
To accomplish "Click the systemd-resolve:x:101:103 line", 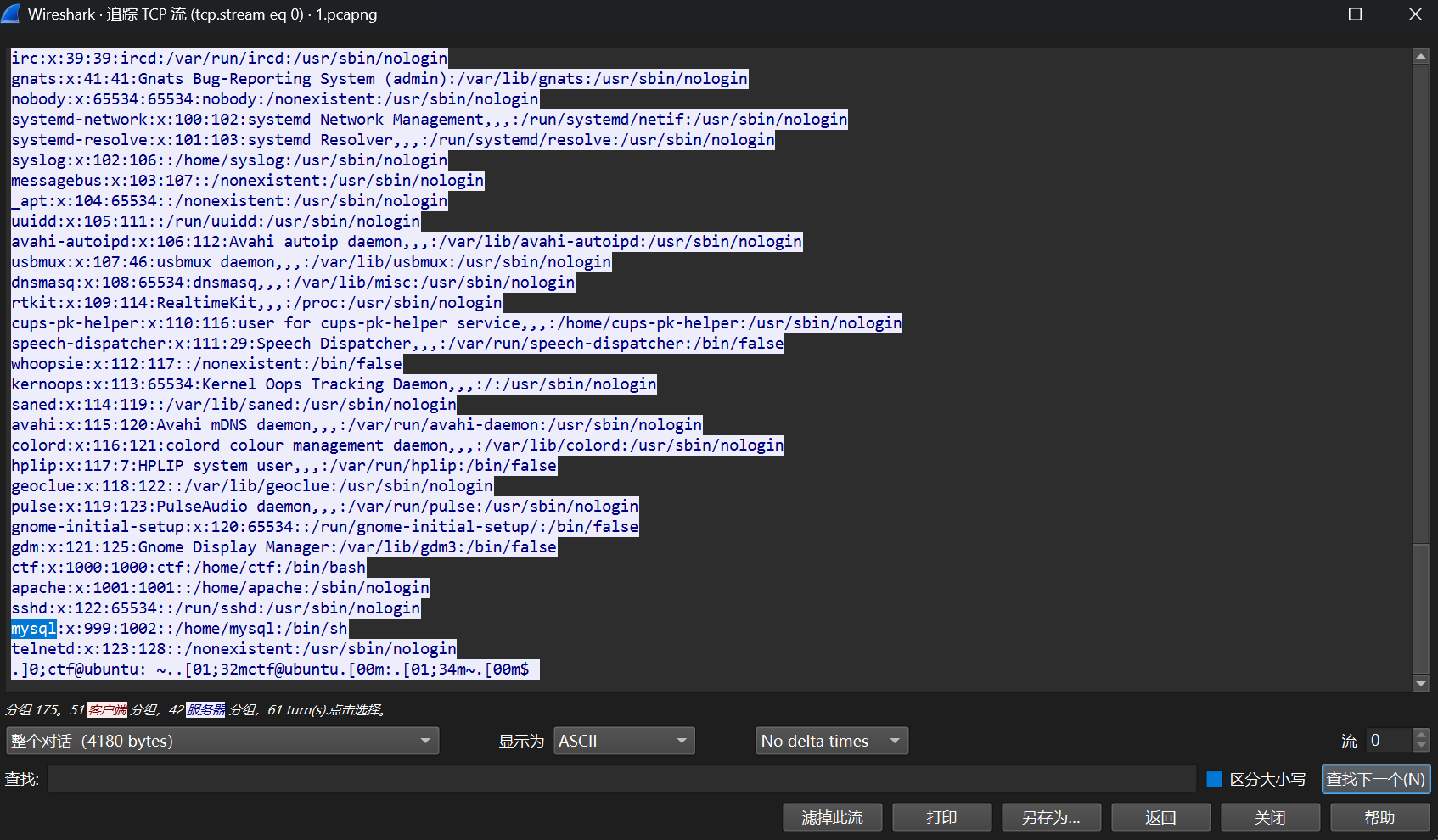I will [393, 140].
